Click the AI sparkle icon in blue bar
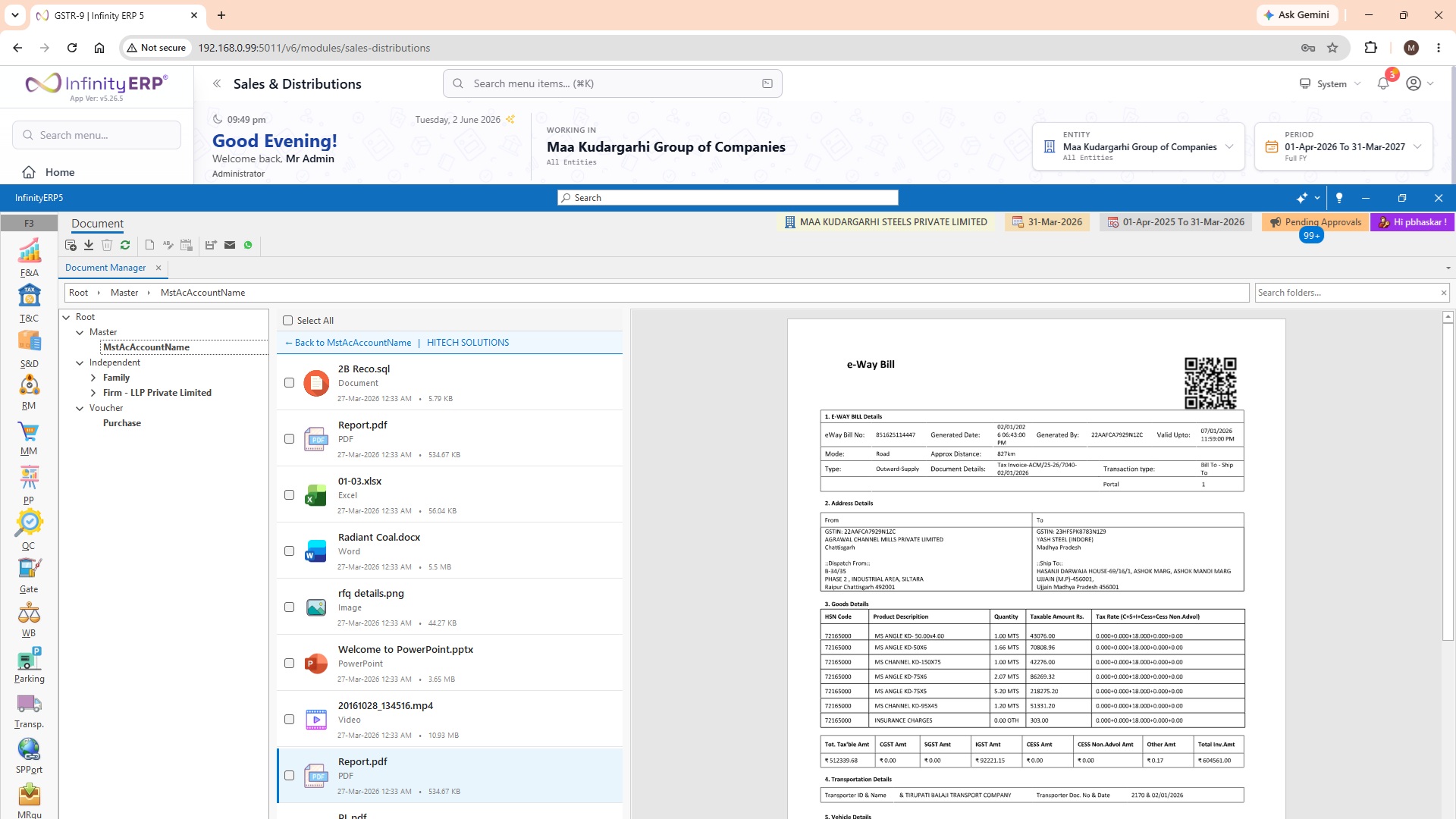The width and height of the screenshot is (1456, 819). (x=1302, y=198)
